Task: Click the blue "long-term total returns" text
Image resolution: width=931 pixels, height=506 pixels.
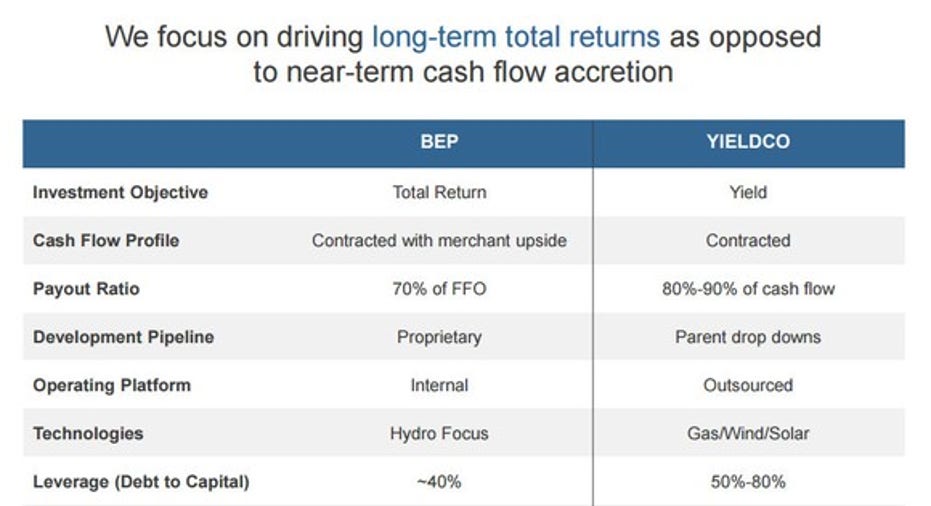Action: click(515, 38)
